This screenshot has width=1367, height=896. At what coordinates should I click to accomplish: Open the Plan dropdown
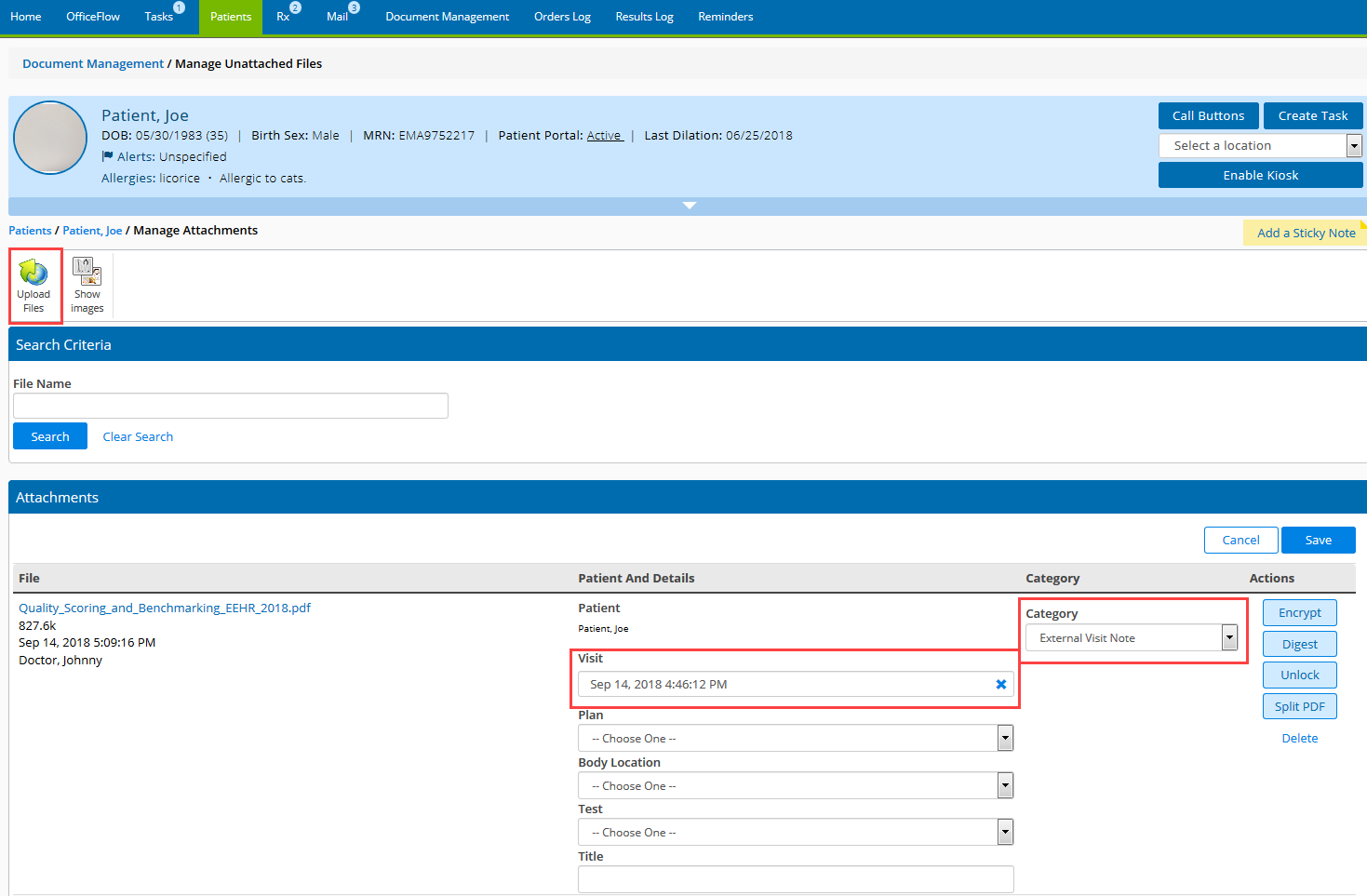pos(795,739)
